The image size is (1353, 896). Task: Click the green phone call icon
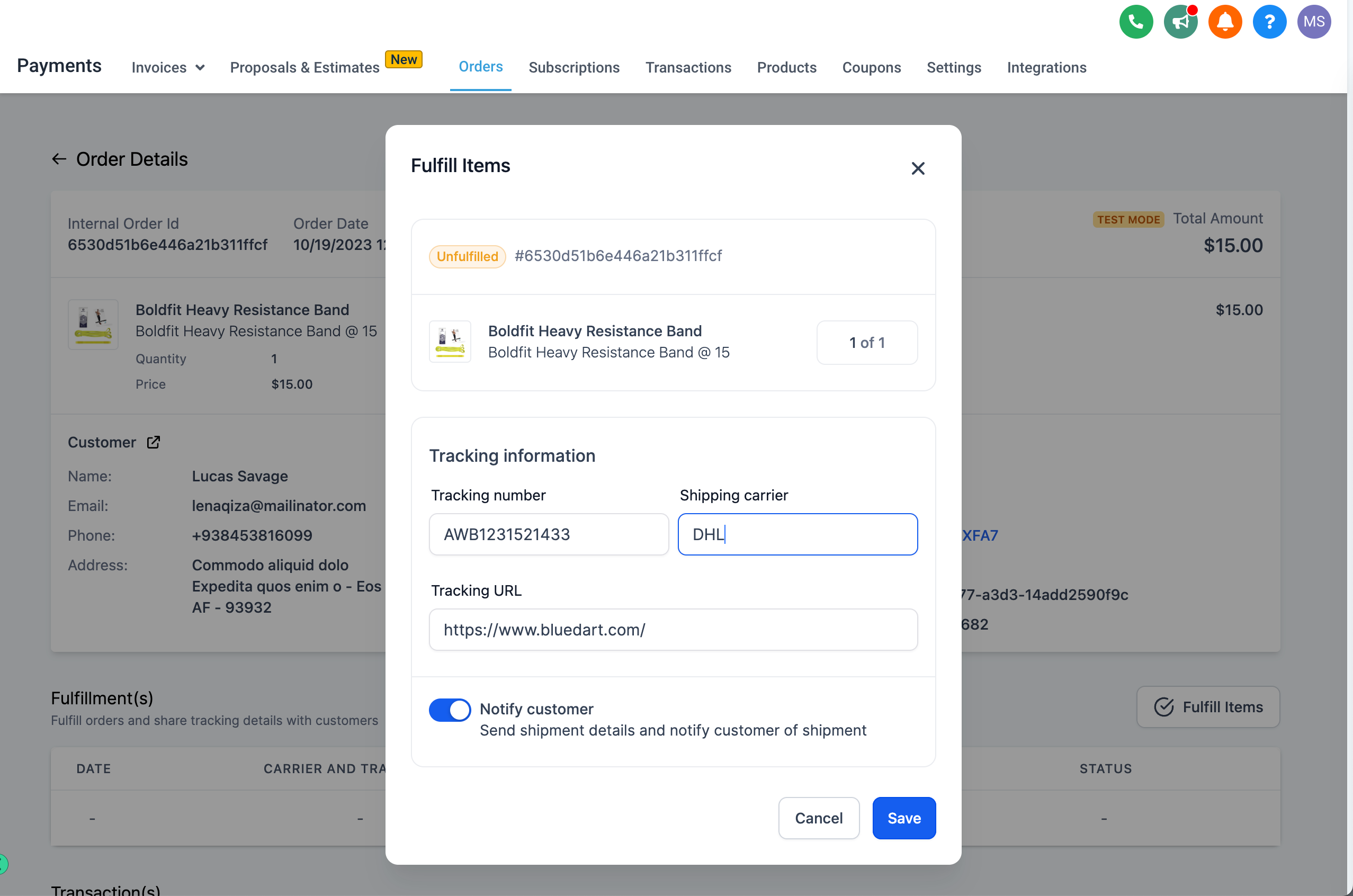(x=1136, y=22)
